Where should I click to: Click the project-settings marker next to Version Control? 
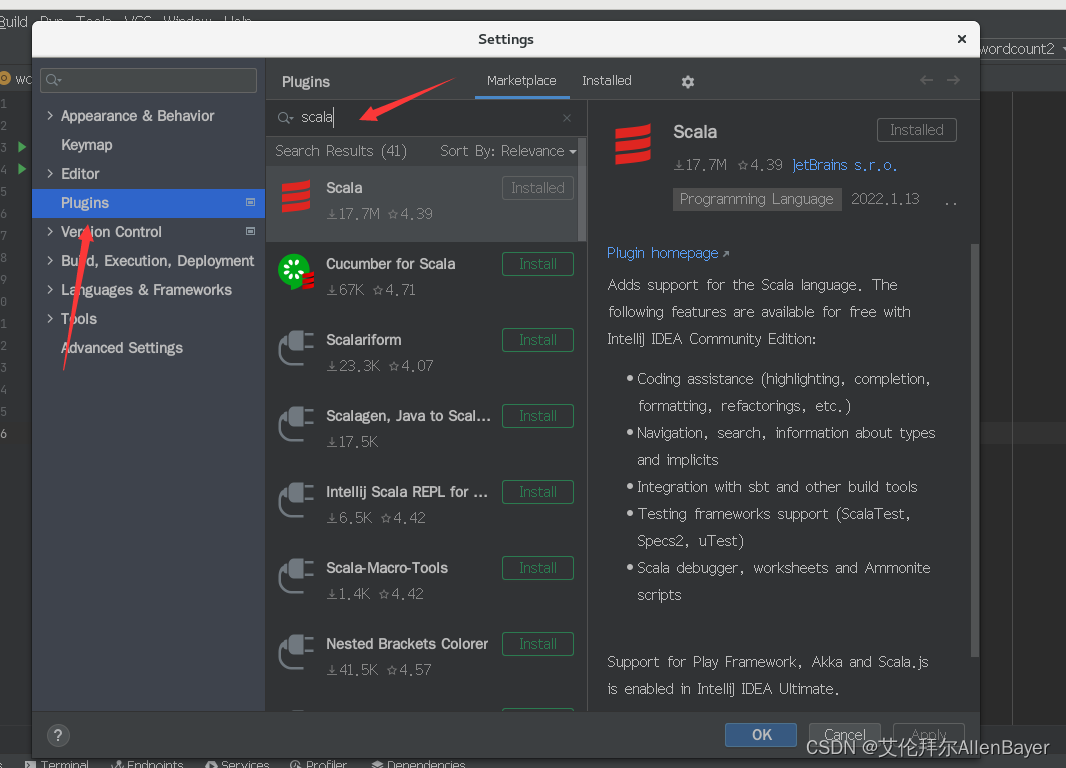(250, 232)
